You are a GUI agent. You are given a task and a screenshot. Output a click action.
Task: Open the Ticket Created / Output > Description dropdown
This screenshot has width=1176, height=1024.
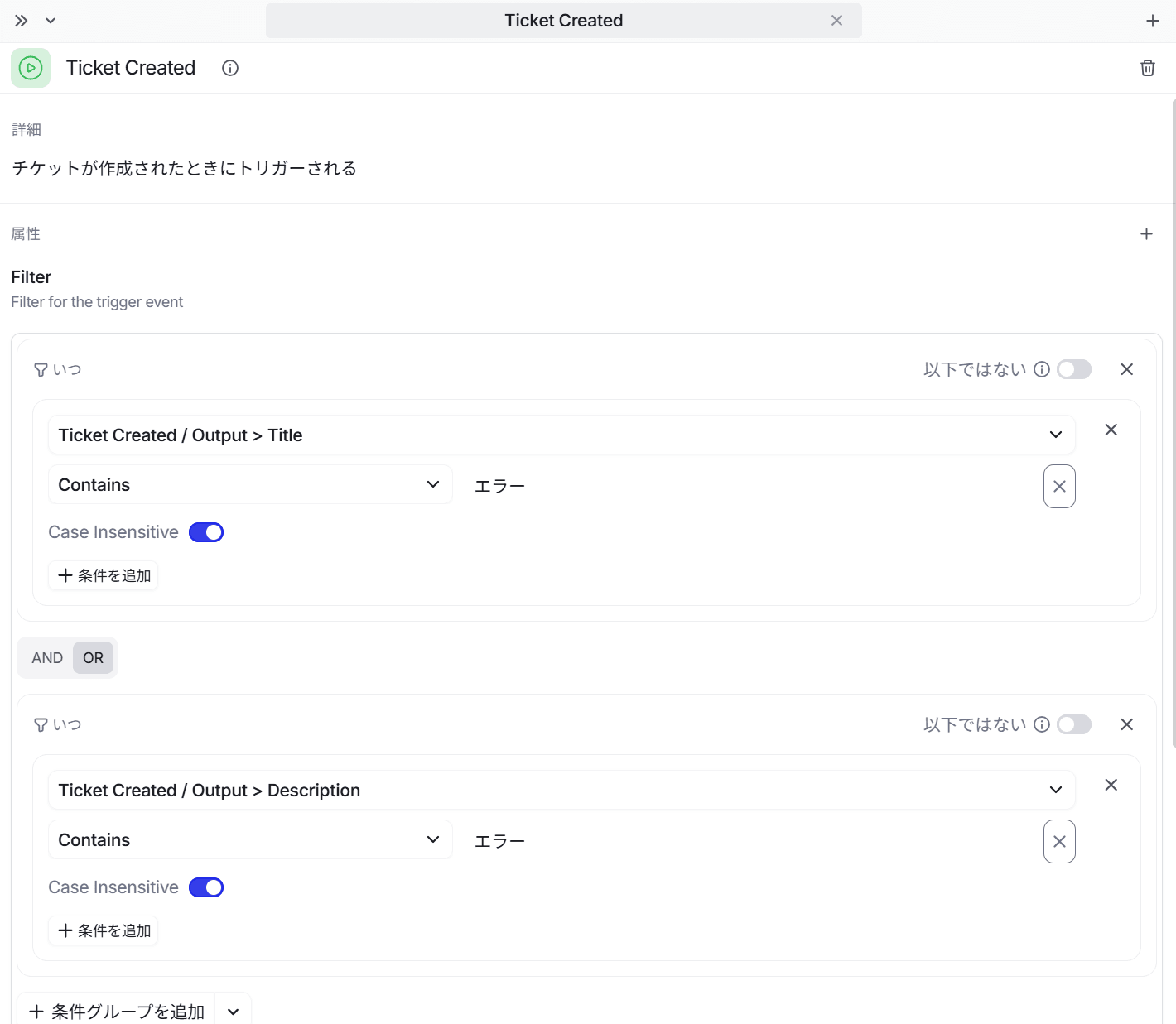click(x=561, y=790)
